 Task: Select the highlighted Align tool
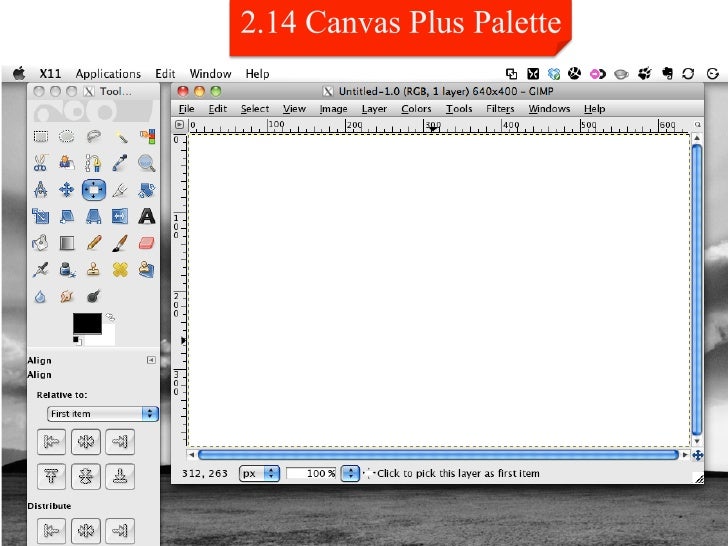(94, 190)
